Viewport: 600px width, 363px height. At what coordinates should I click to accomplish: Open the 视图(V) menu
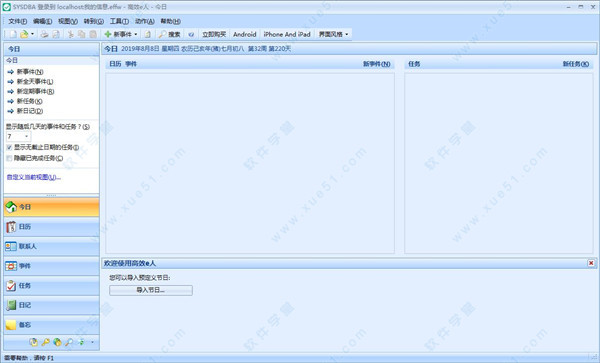[68, 21]
